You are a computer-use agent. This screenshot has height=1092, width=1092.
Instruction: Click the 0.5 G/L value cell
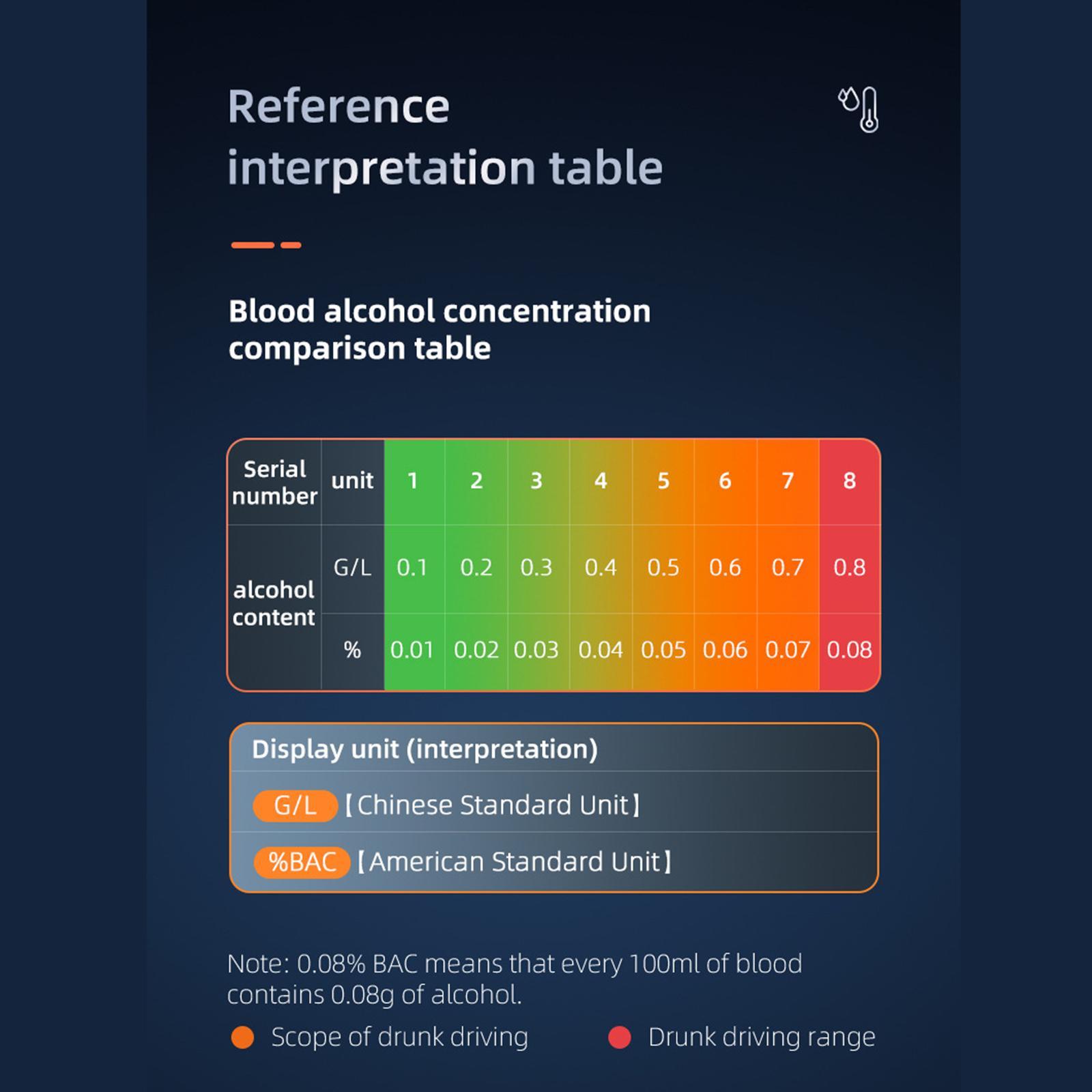[663, 569]
